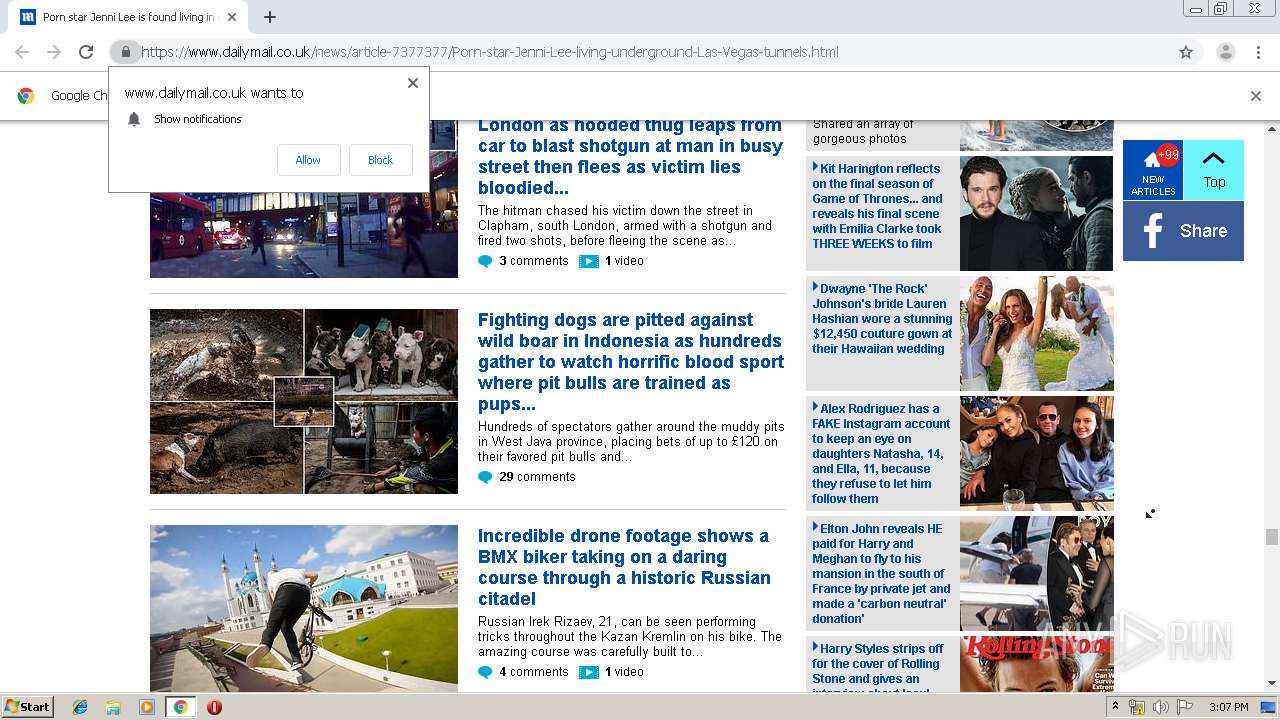Viewport: 1280px width, 720px height.
Task: Bookmark page with the star icon
Action: [1186, 52]
